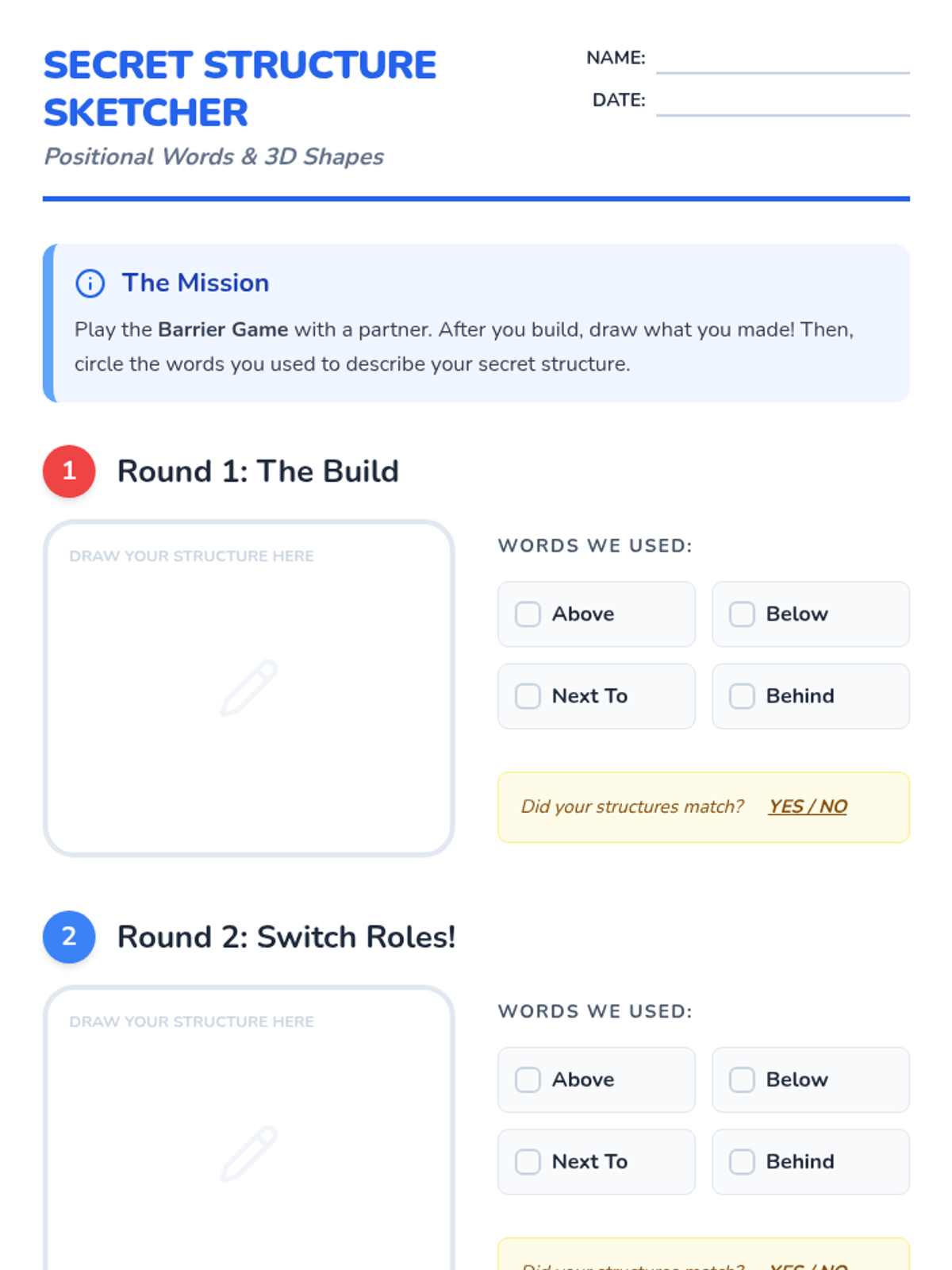
Task: Check the Below box in Round 1
Action: coord(742,614)
